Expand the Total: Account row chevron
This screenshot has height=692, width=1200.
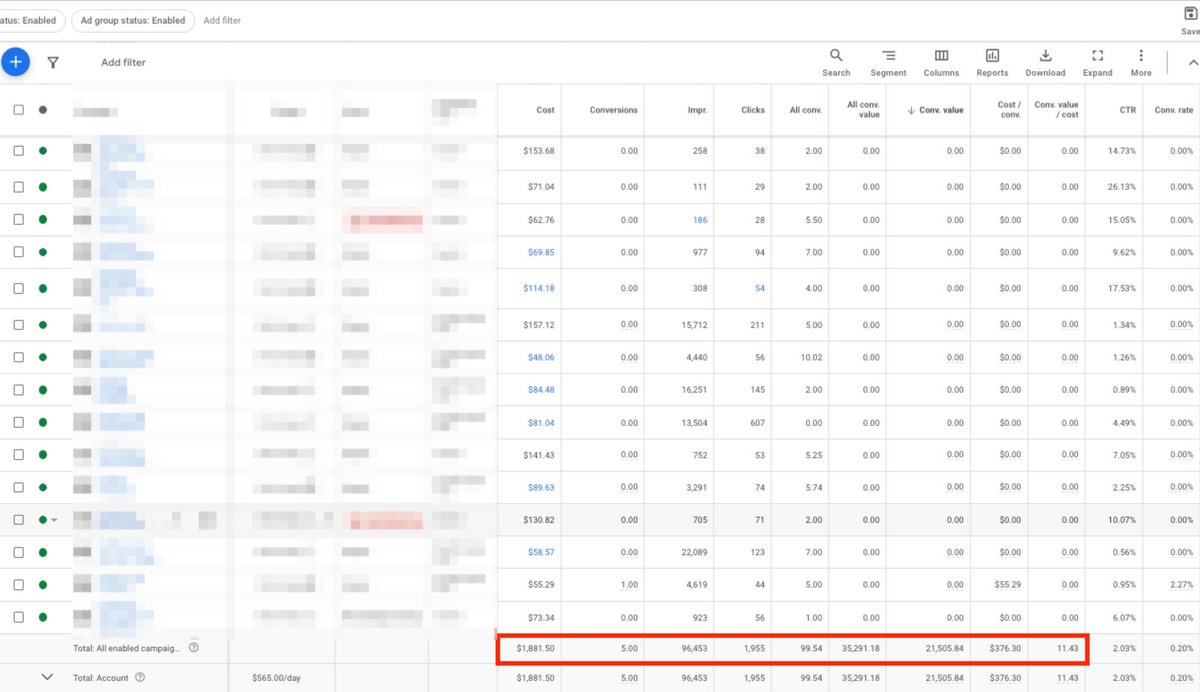point(46,677)
